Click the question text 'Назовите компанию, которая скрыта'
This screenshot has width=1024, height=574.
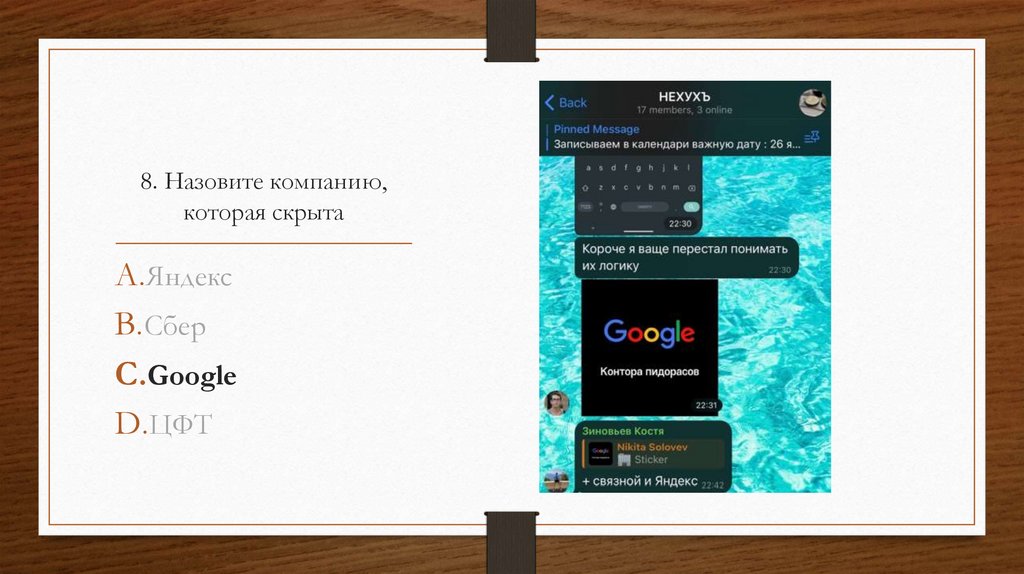(x=264, y=197)
